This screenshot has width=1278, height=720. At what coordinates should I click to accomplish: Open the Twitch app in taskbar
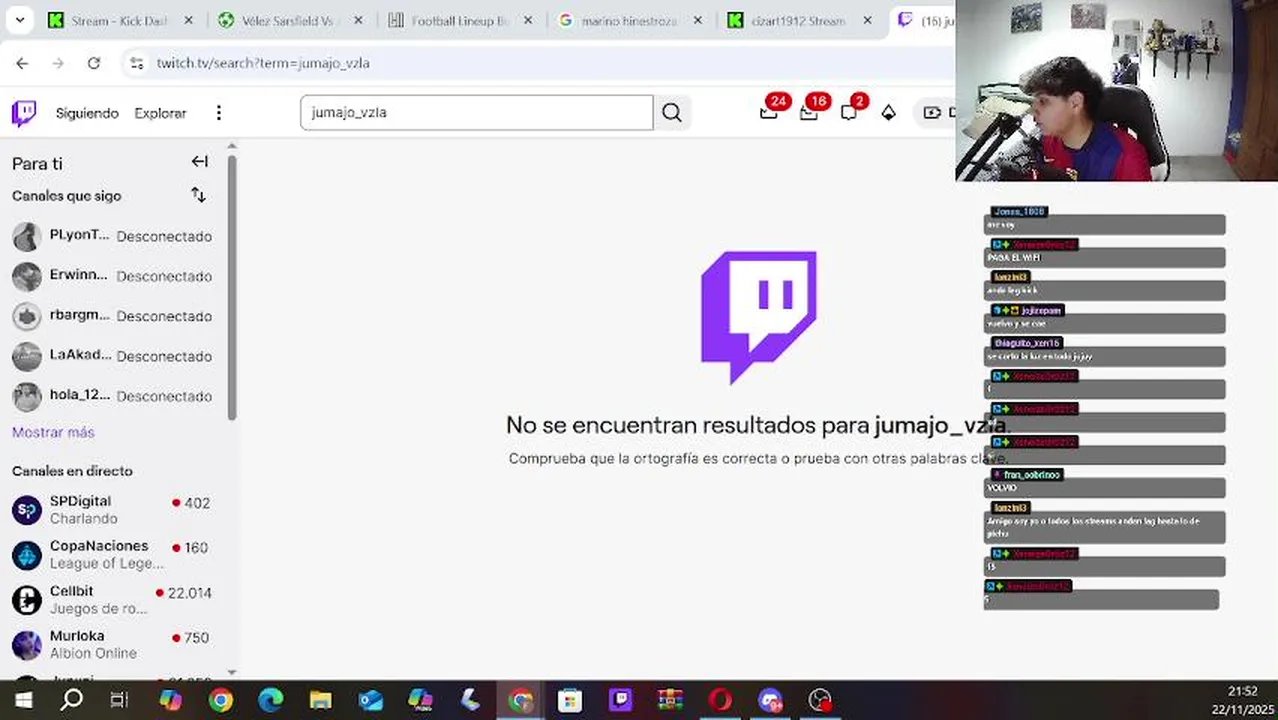point(620,700)
